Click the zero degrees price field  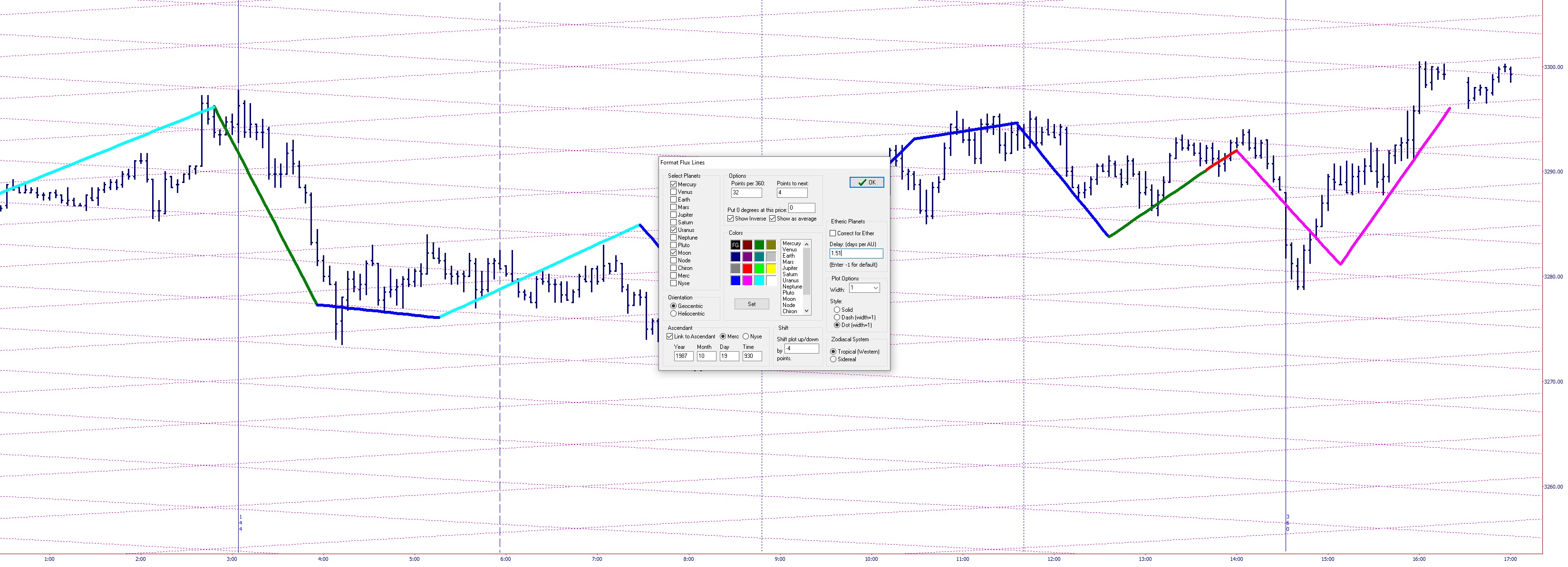802,208
